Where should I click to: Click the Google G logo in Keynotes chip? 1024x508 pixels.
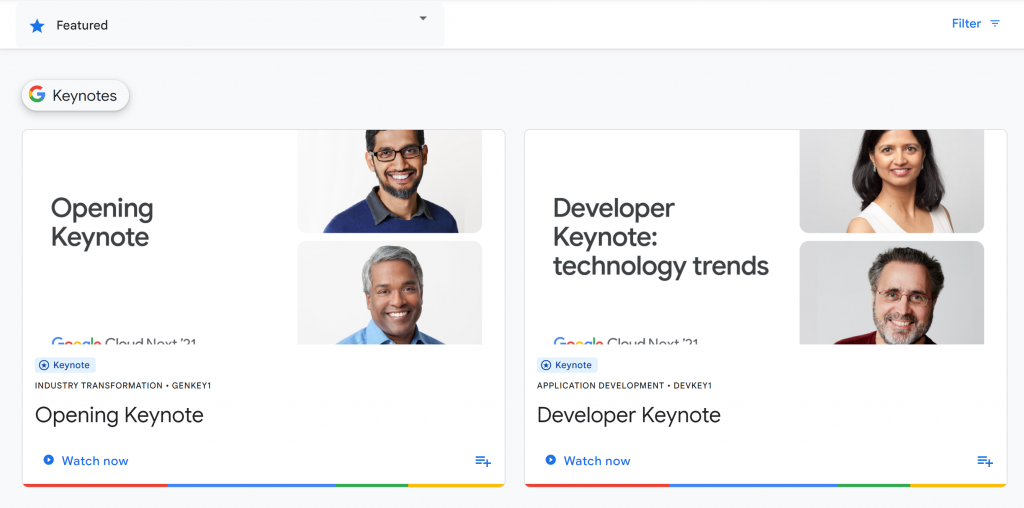coord(37,95)
